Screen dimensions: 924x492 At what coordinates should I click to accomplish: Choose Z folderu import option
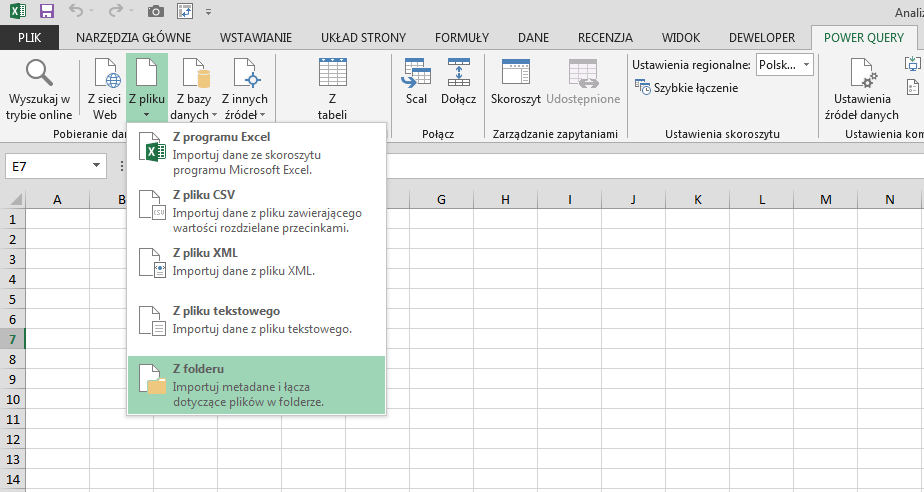pos(256,385)
